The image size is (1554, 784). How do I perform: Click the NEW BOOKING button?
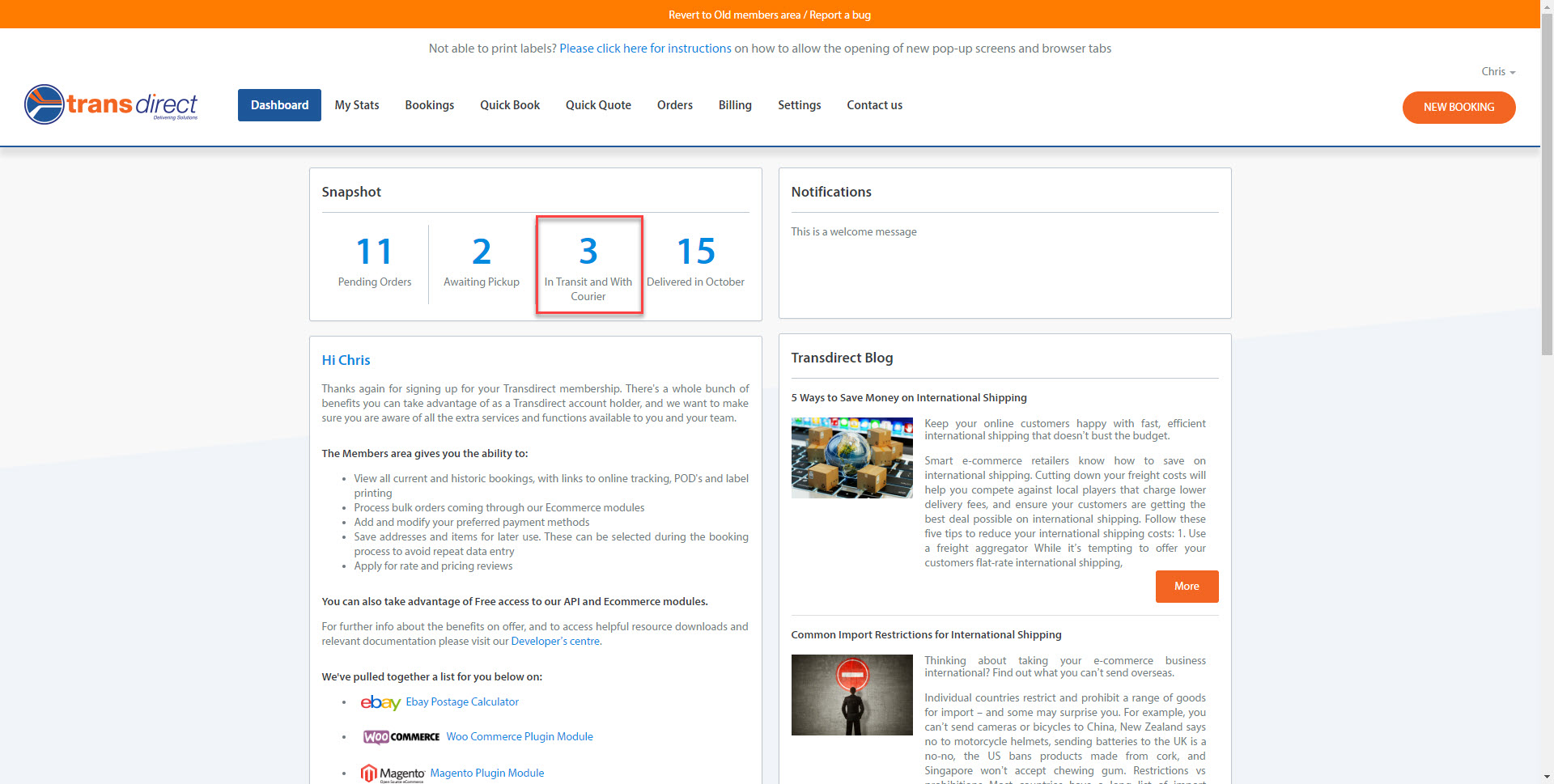click(x=1458, y=107)
